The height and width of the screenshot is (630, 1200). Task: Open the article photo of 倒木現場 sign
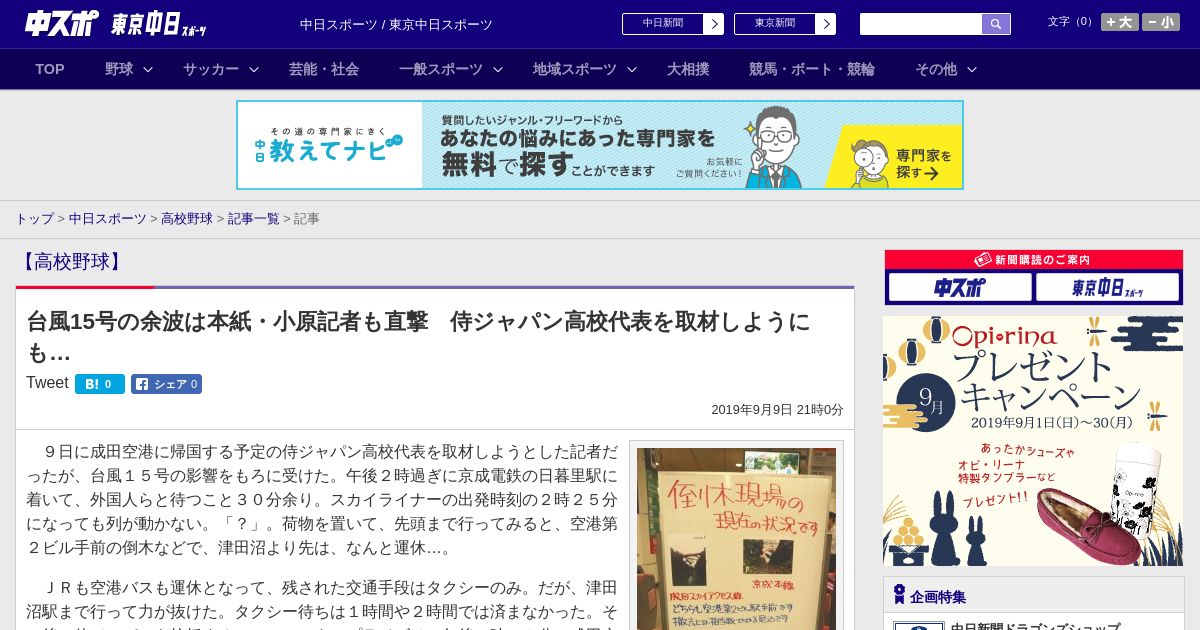tap(736, 538)
